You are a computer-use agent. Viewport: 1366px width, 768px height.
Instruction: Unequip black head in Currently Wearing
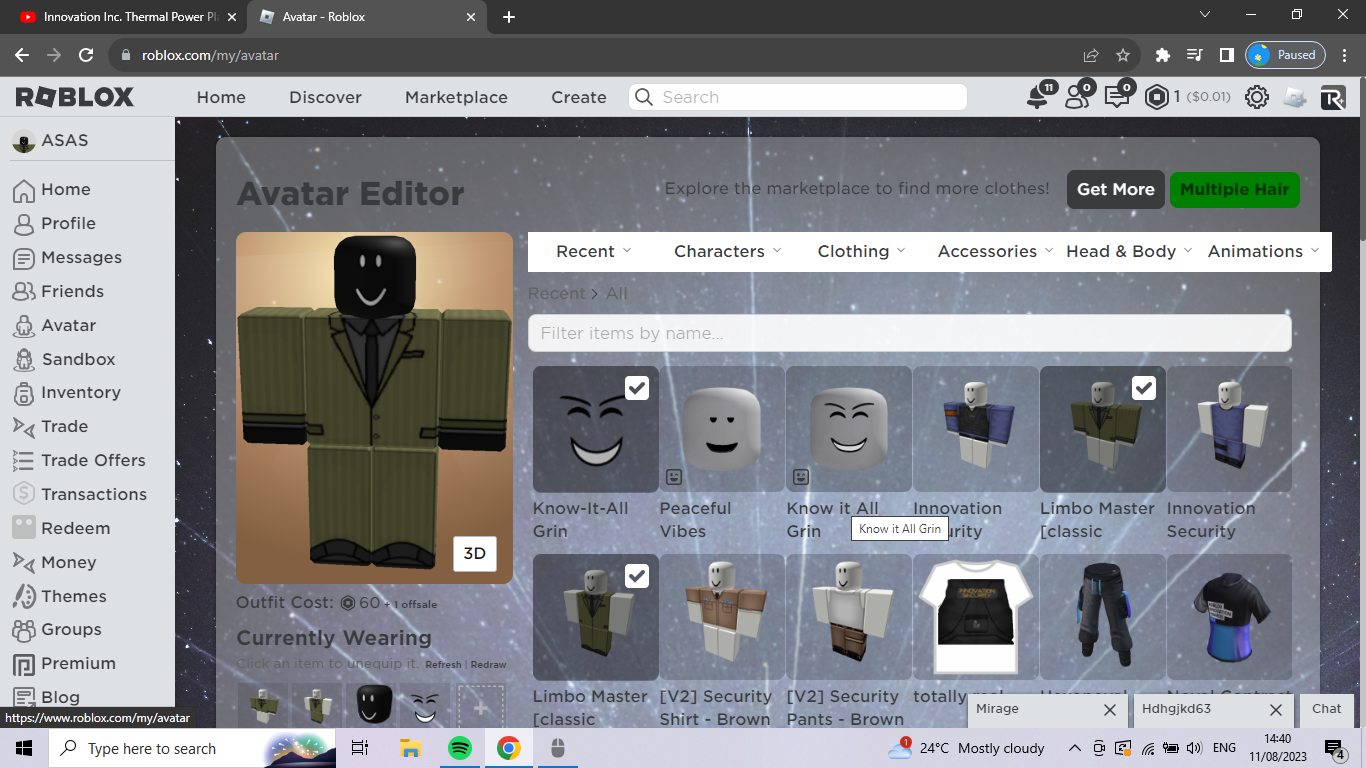374,705
